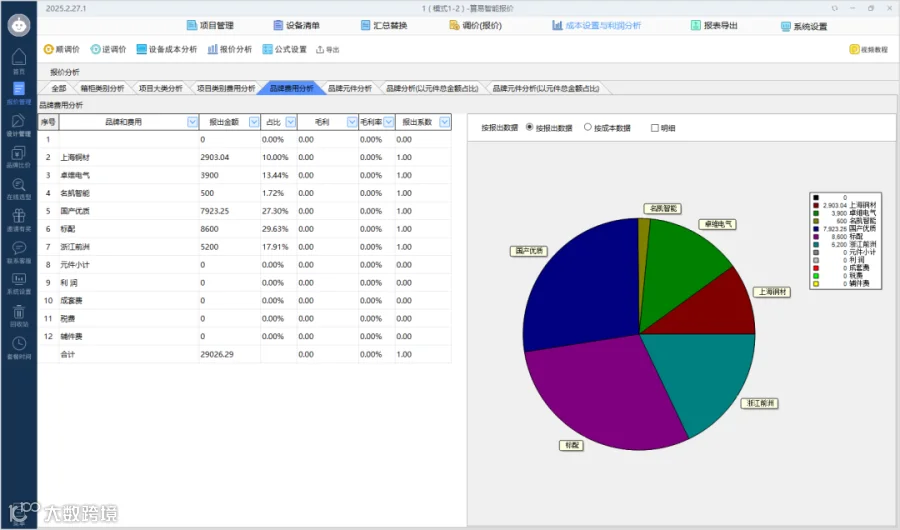
Task: Switch to 品牌分析(以元件总金额占比) tab
Action: [x=432, y=88]
